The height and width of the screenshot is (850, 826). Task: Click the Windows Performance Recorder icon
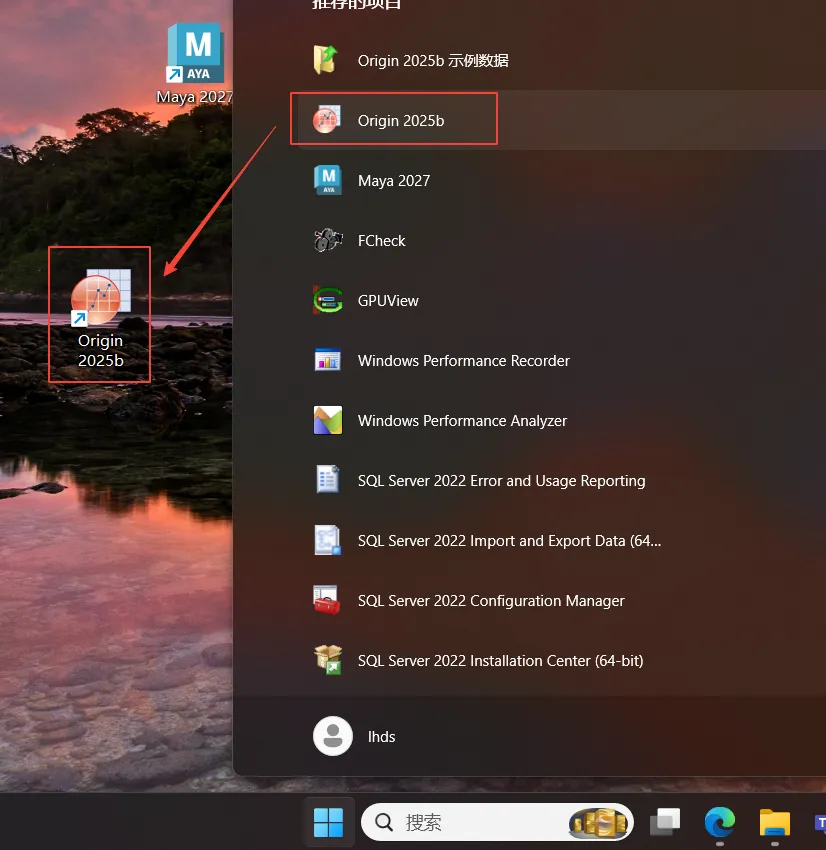click(x=328, y=360)
